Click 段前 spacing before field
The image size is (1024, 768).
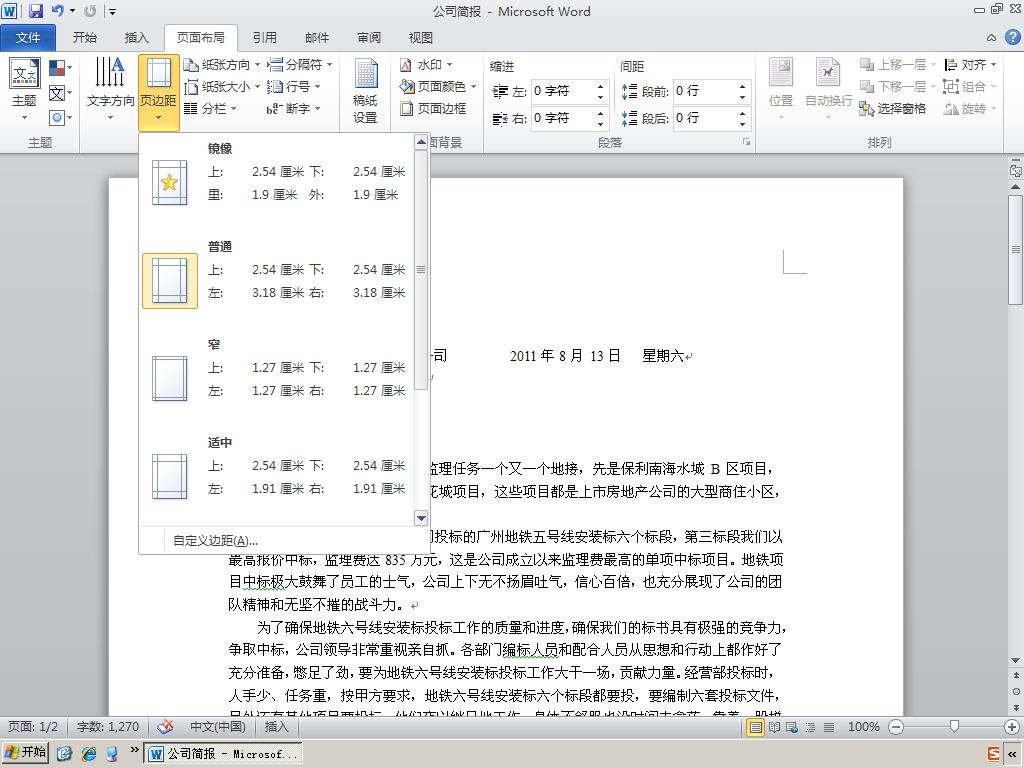click(x=704, y=91)
